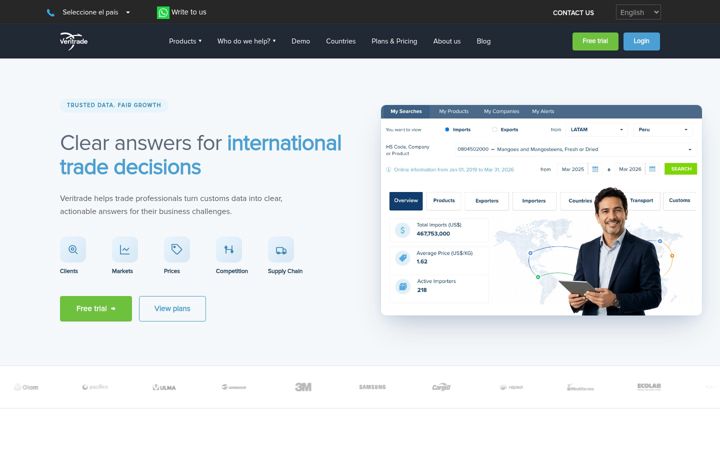
Task: Switch to the My Companies tab
Action: click(501, 111)
